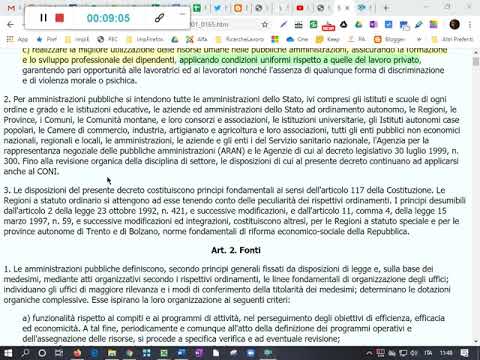480x360 pixels.
Task: Open the PEC bookmark
Action: click(107, 39)
